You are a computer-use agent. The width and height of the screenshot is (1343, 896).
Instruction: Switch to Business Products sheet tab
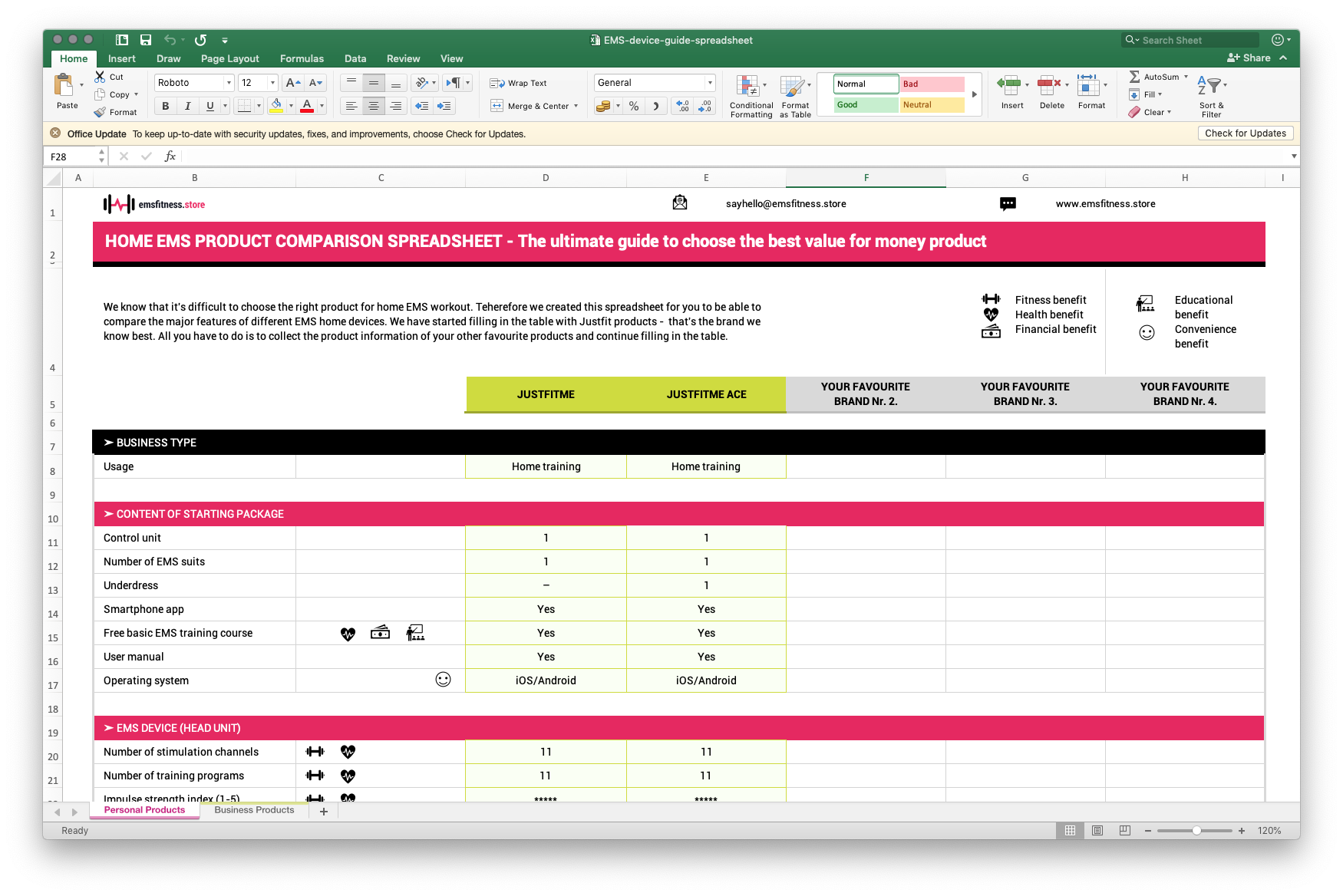(254, 810)
